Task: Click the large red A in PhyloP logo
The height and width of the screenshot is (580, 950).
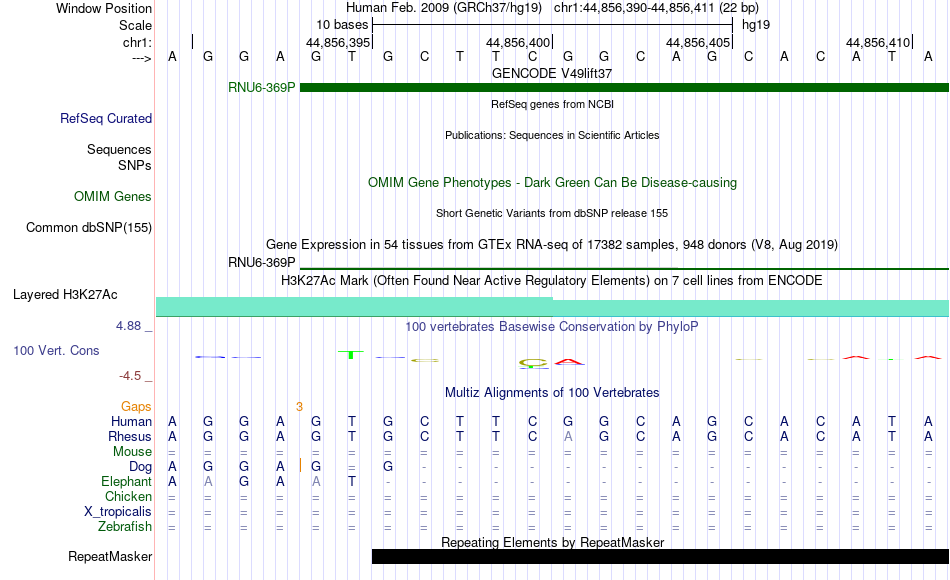Action: point(568,362)
